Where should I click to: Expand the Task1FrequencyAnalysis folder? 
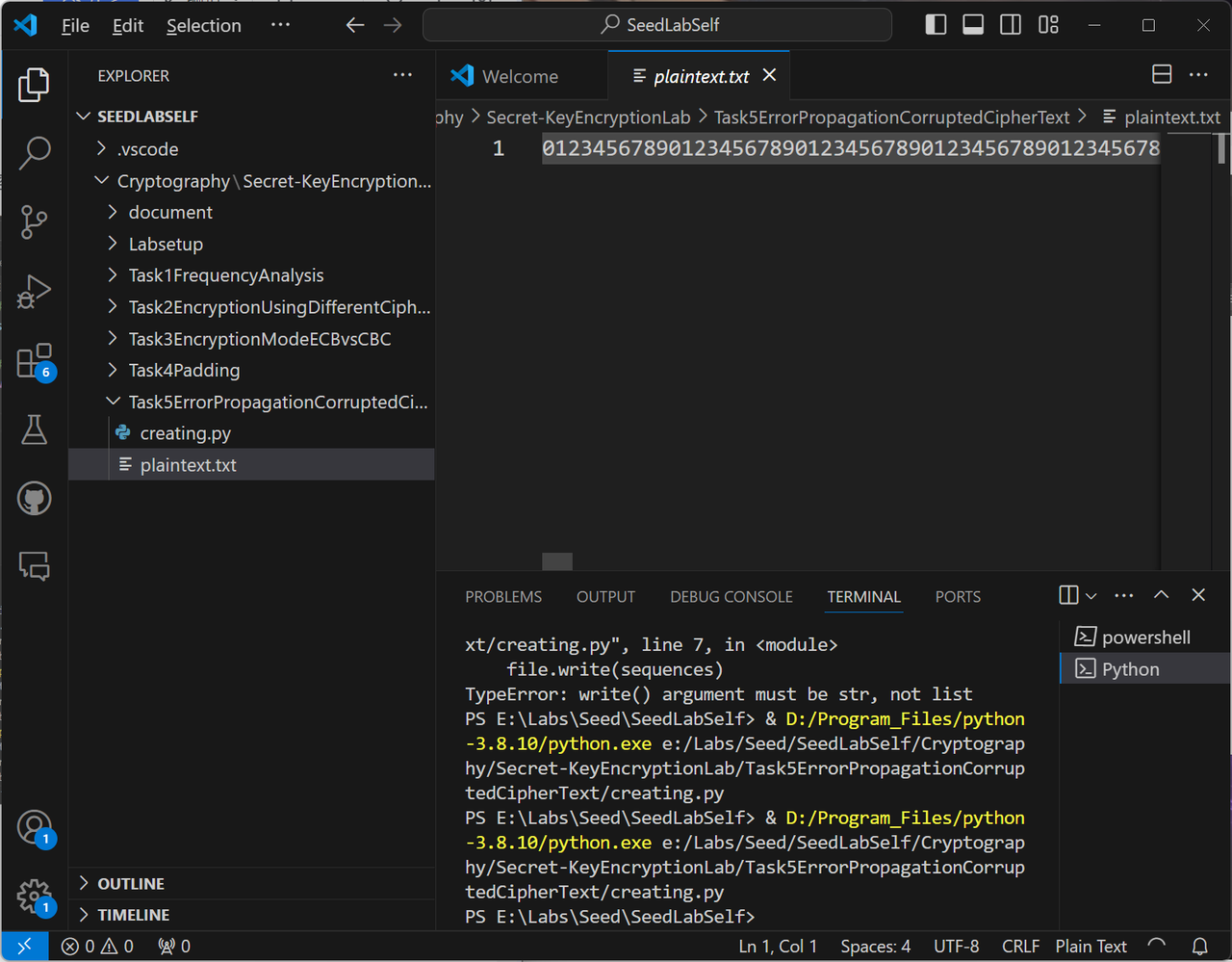(113, 275)
